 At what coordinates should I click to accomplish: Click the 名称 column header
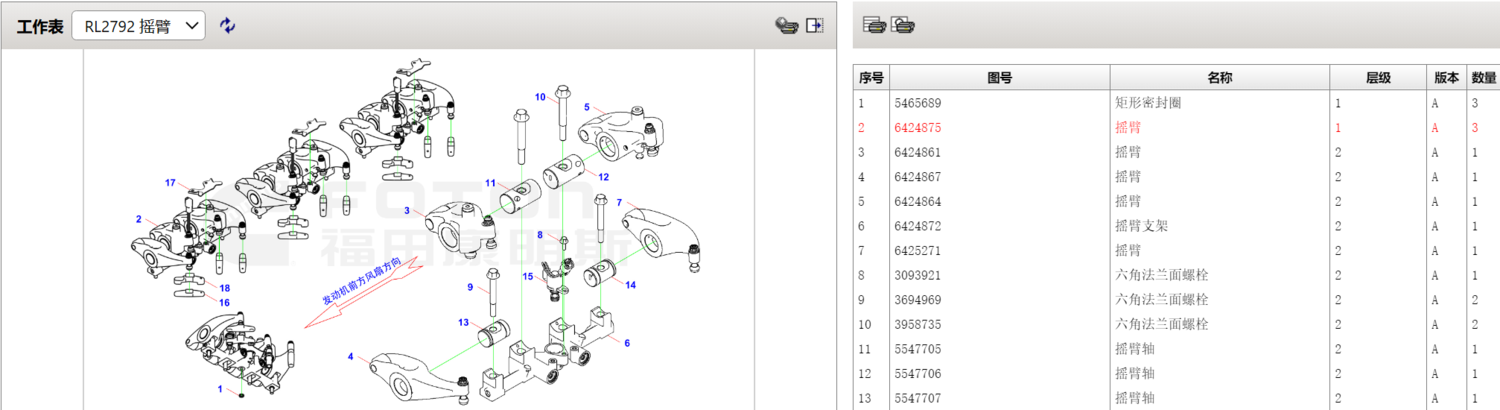tap(1219, 77)
